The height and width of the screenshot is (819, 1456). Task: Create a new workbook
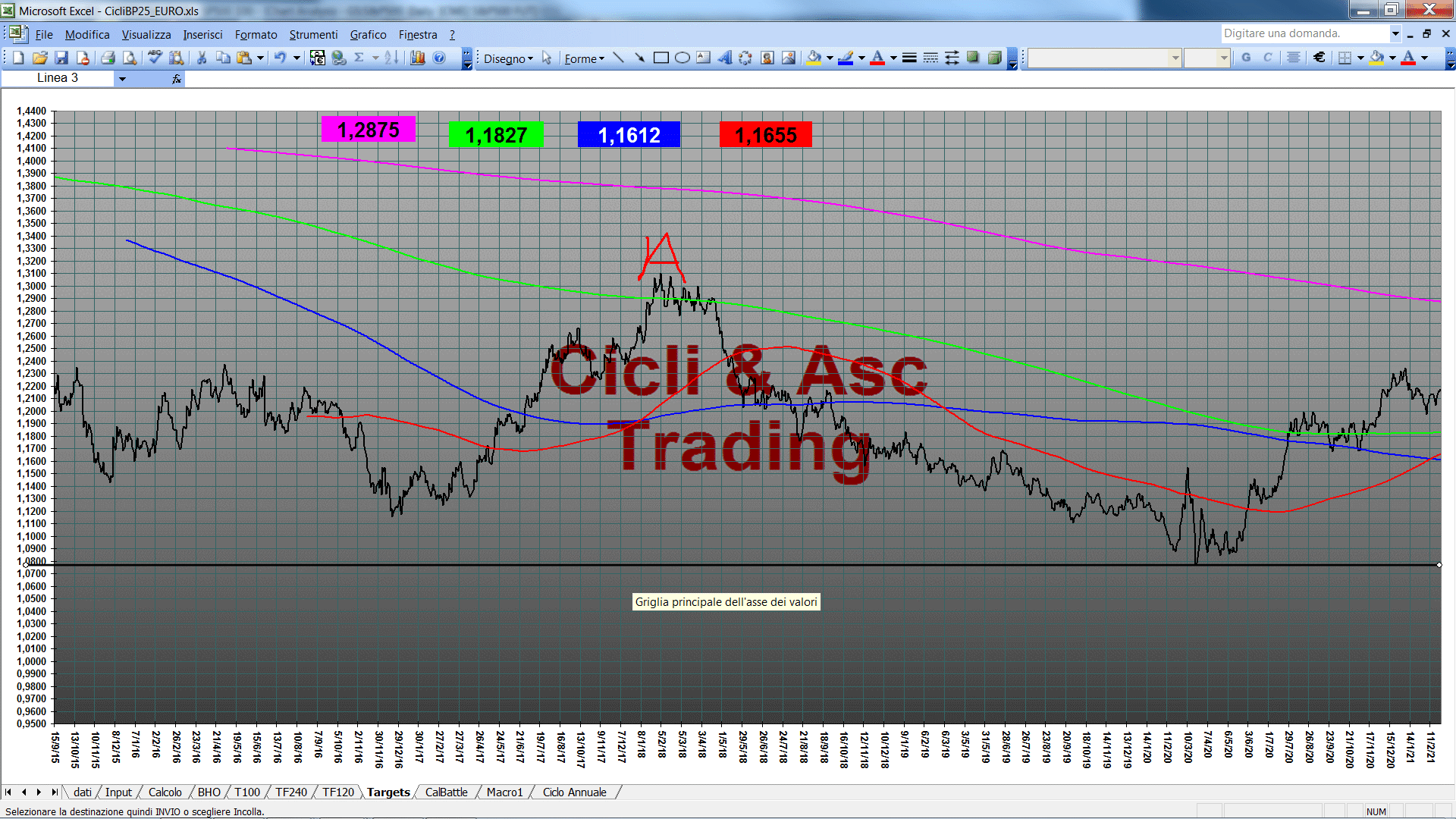click(19, 58)
